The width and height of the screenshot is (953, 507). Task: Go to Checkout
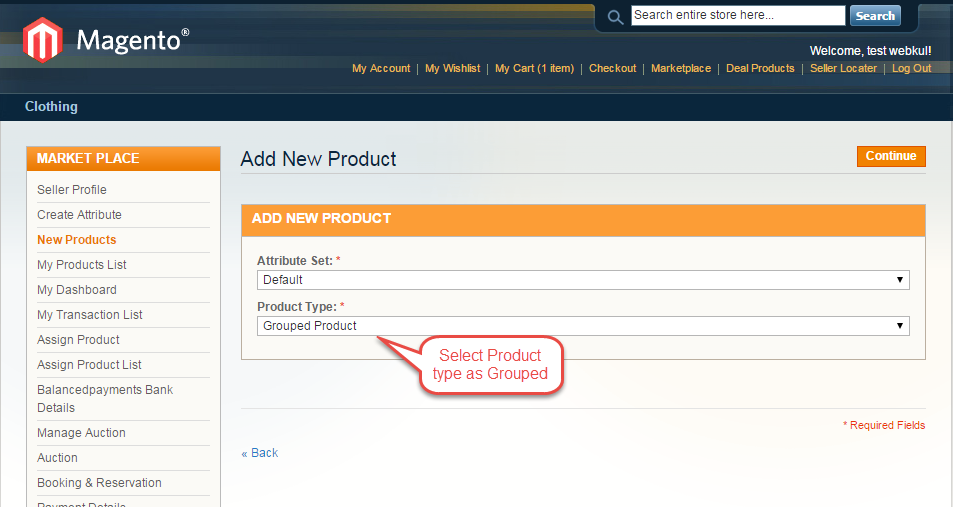click(x=612, y=68)
